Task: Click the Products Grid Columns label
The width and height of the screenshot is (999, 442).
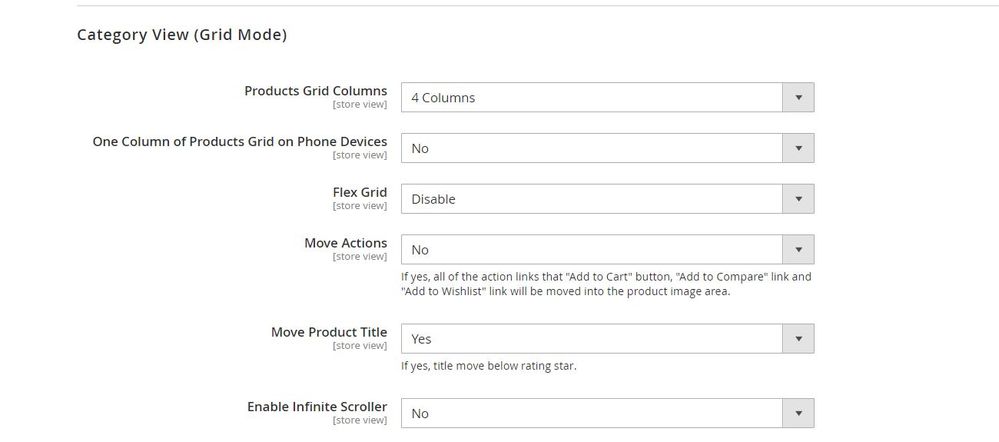Action: pos(315,90)
